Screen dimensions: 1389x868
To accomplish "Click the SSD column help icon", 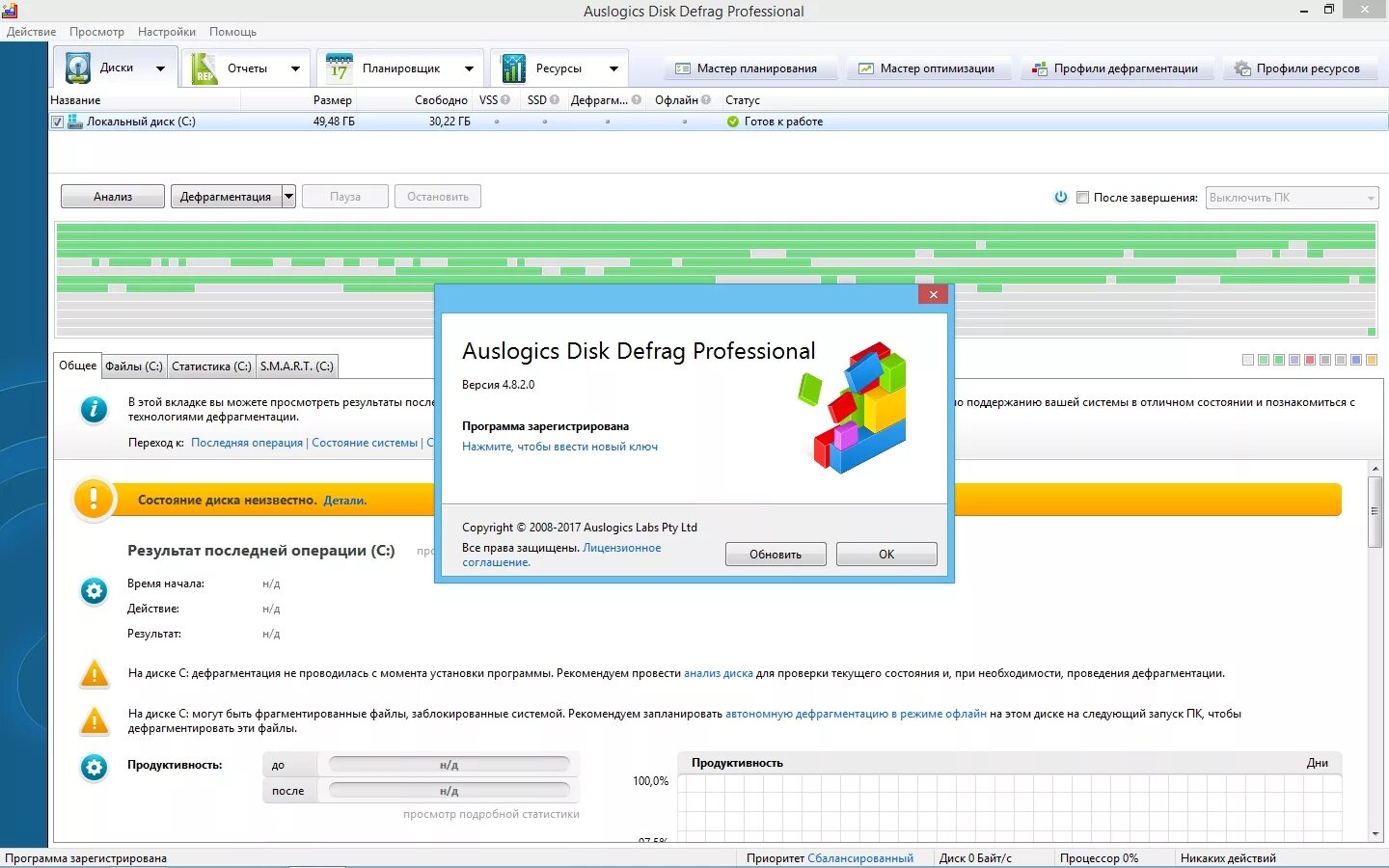I will point(555,99).
